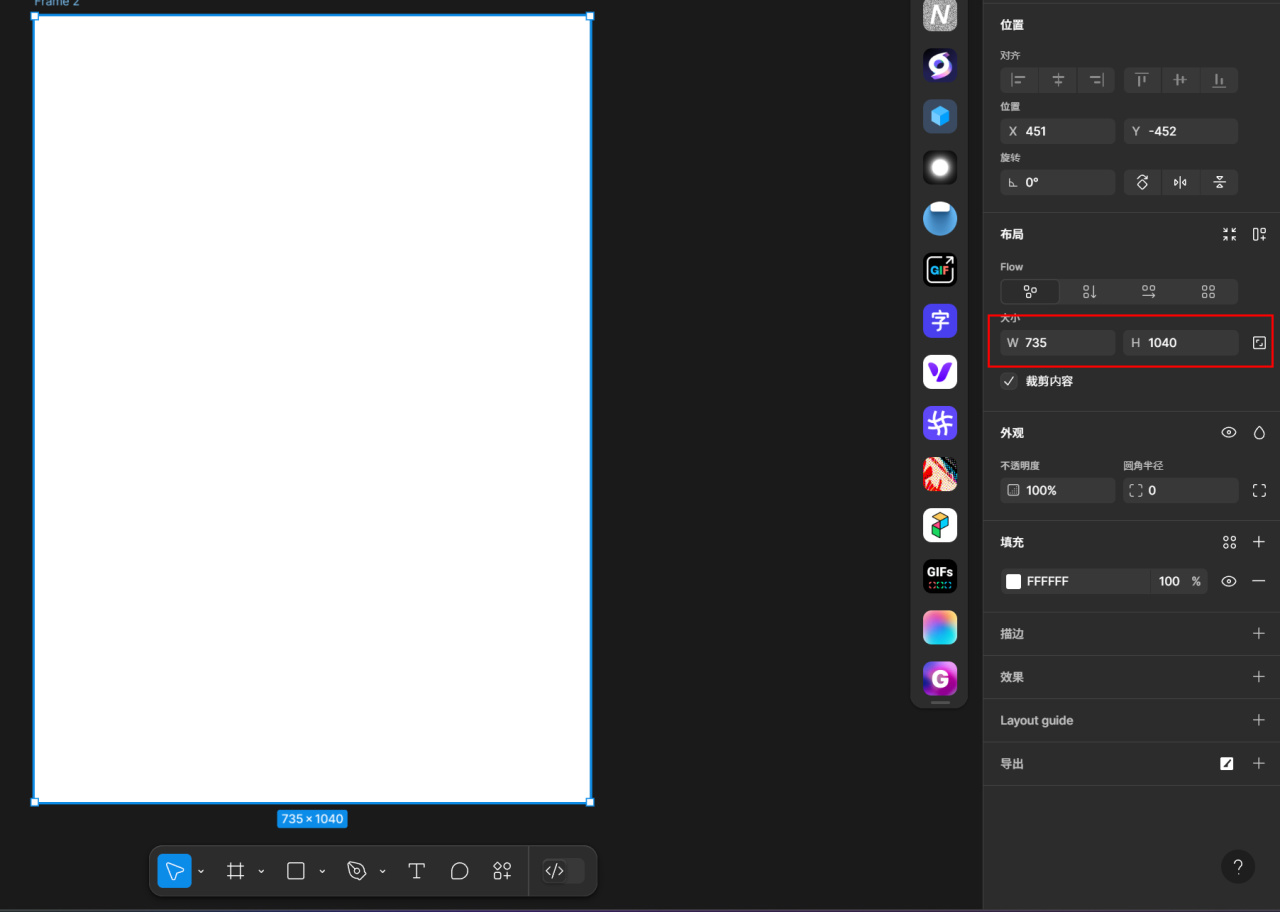
Task: Open the help question mark button
Action: tap(1238, 867)
